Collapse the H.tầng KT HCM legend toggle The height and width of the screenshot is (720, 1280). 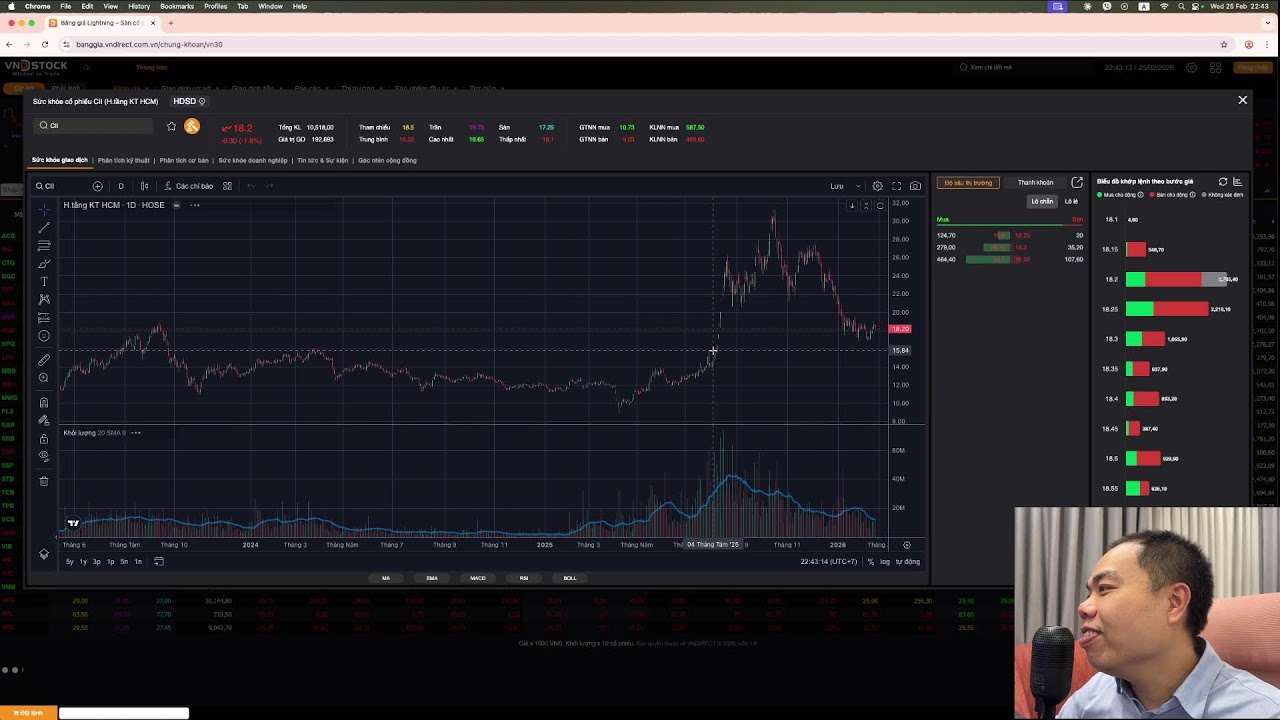[176, 205]
